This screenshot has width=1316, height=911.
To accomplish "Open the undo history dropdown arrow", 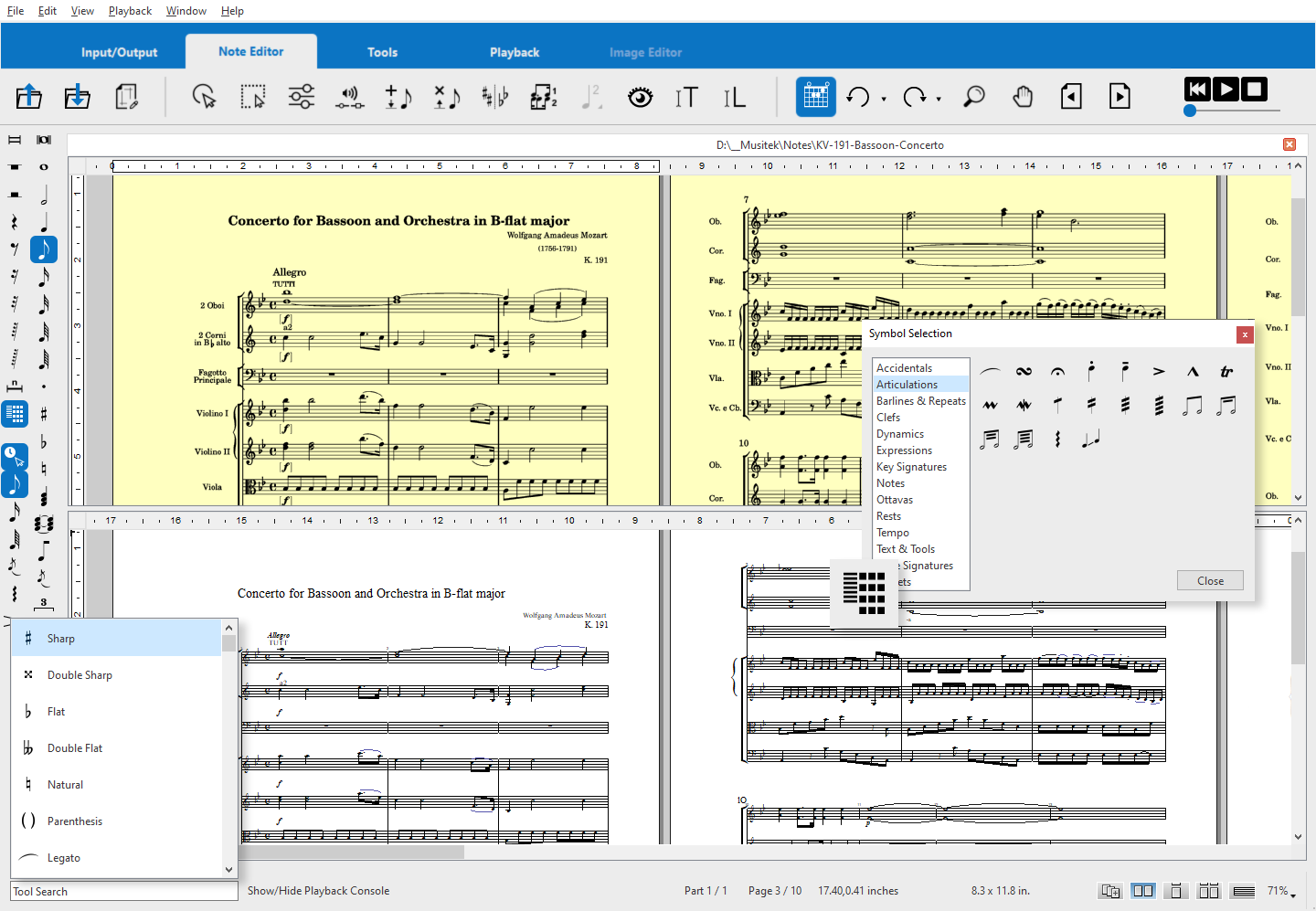I will coord(884,99).
